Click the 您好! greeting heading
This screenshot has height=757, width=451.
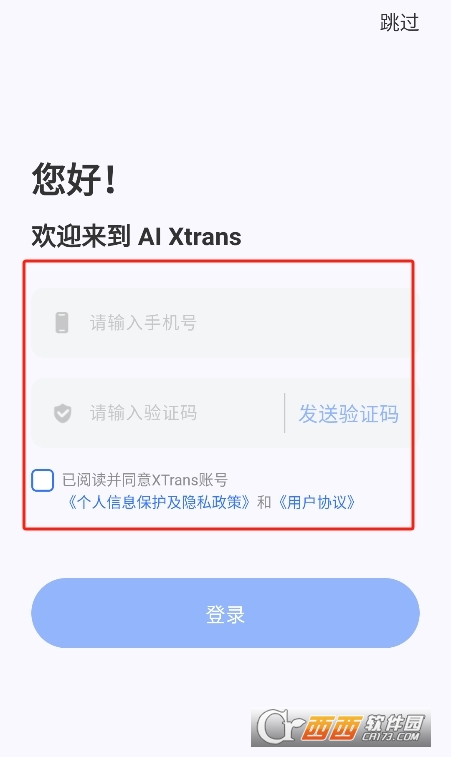coord(74,179)
